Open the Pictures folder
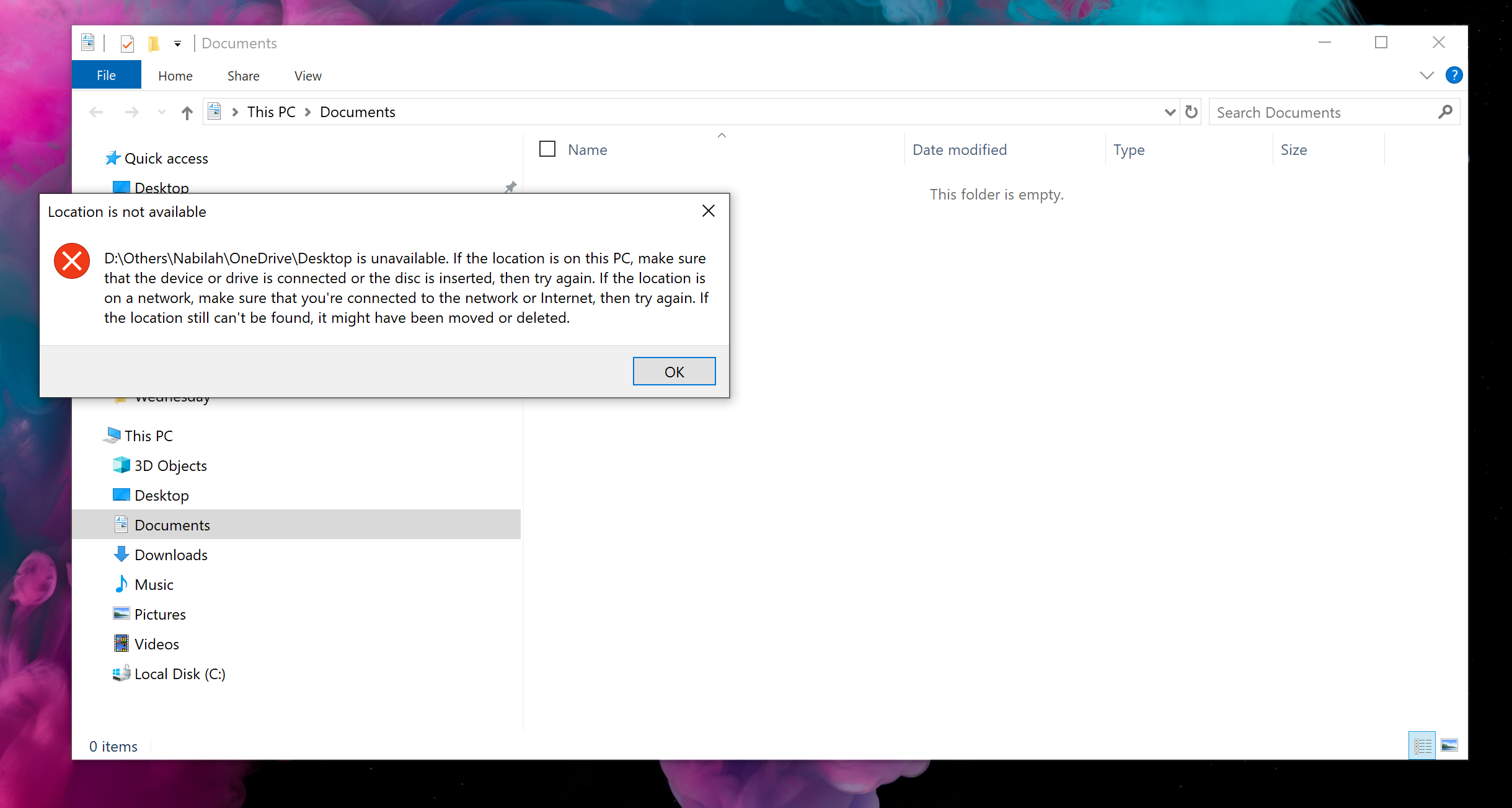 click(x=160, y=615)
